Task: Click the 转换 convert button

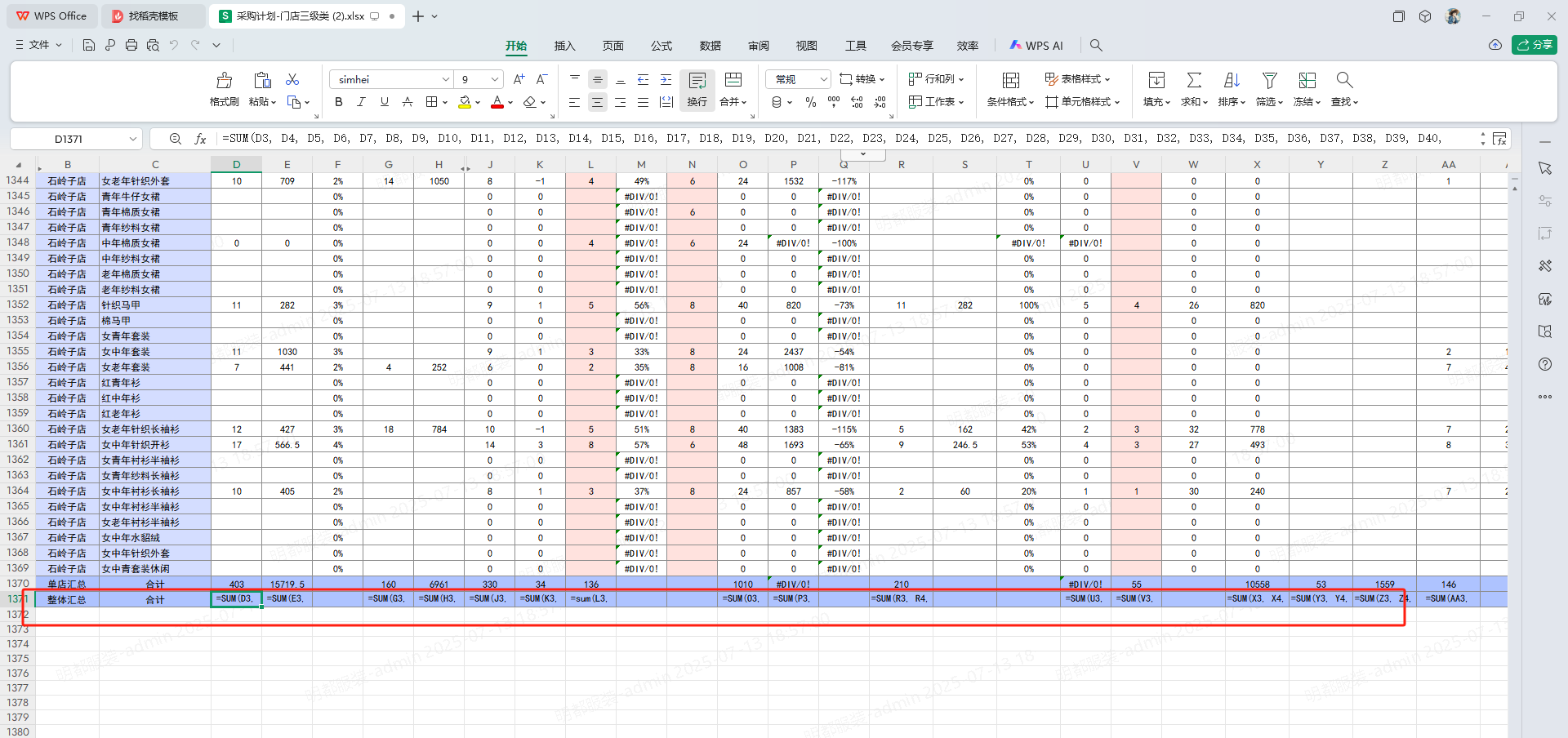Action: click(862, 79)
